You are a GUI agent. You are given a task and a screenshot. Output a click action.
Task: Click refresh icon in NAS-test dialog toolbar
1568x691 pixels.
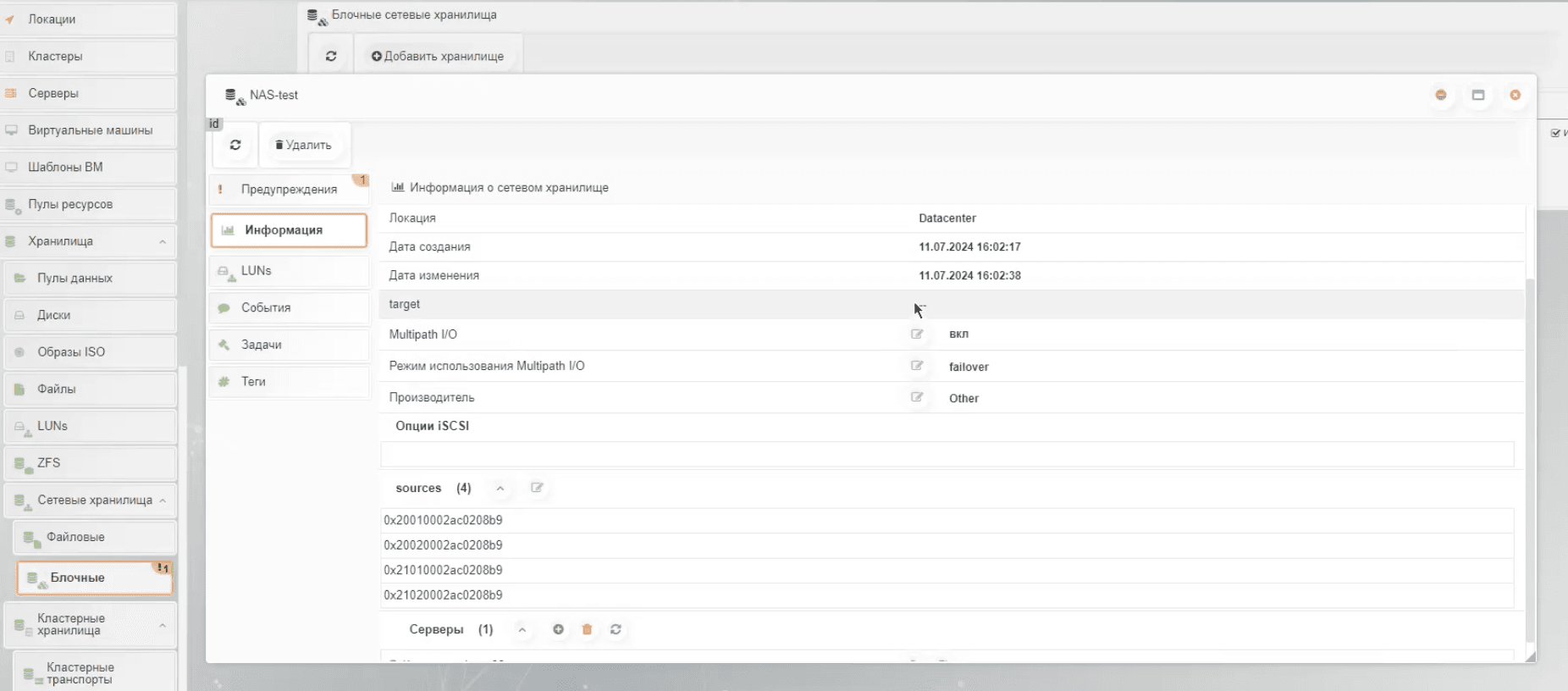click(x=235, y=145)
